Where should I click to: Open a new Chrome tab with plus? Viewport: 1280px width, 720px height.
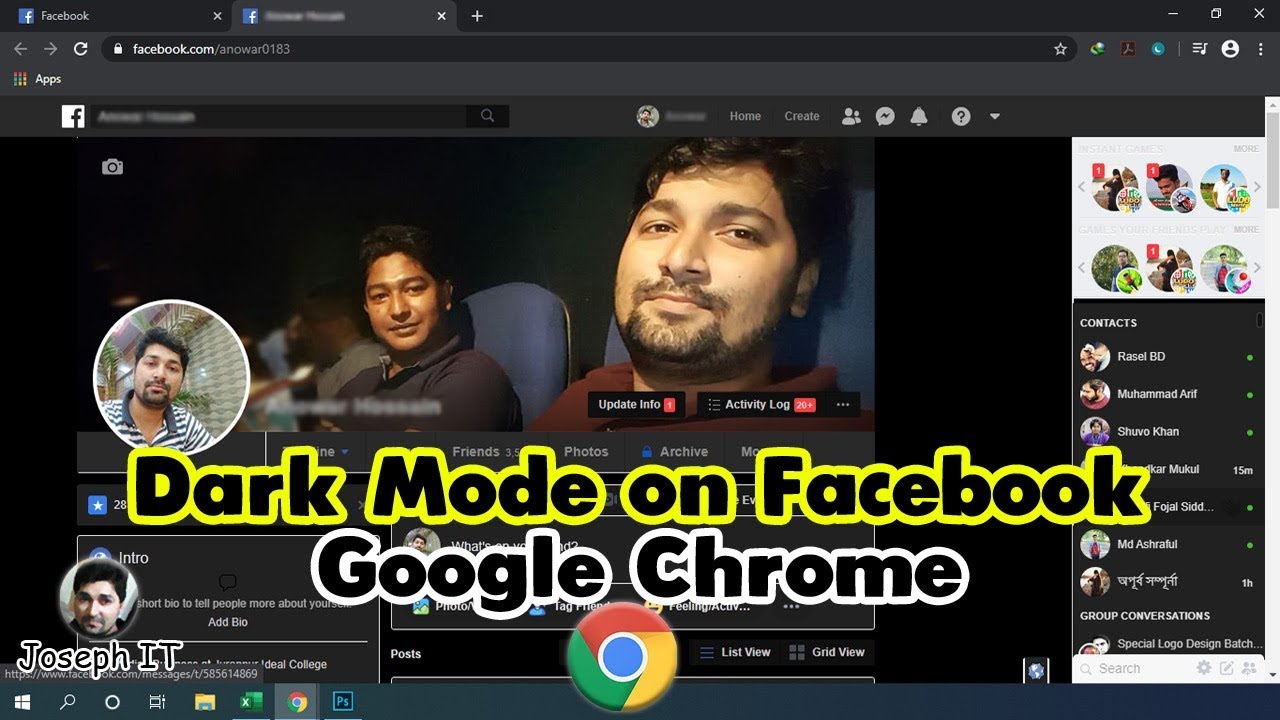pyautogui.click(x=477, y=16)
